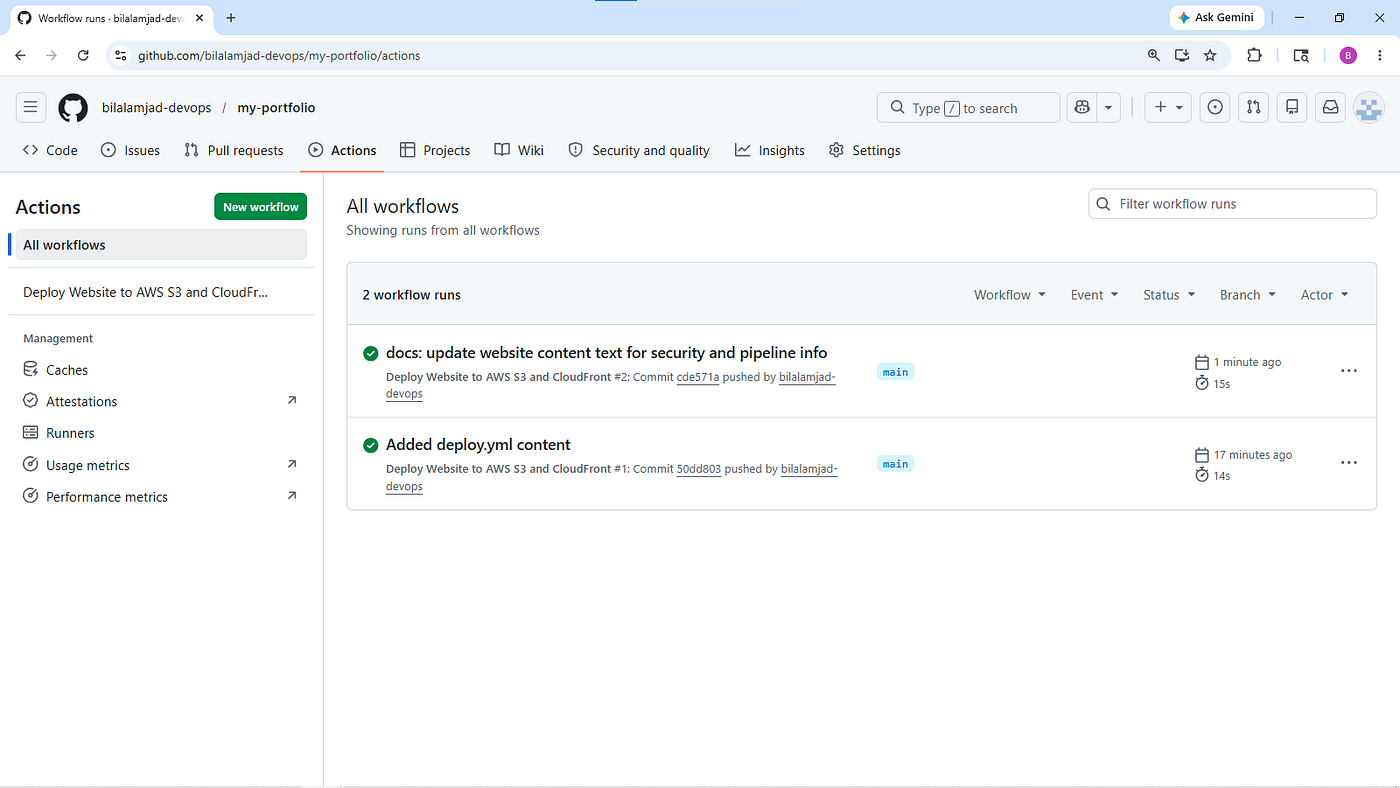Open the Workflow filter dropdown
This screenshot has height=788, width=1400.
point(1010,295)
